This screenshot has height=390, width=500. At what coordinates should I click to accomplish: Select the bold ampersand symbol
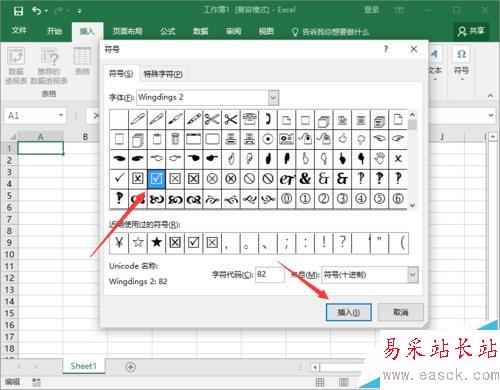point(305,179)
